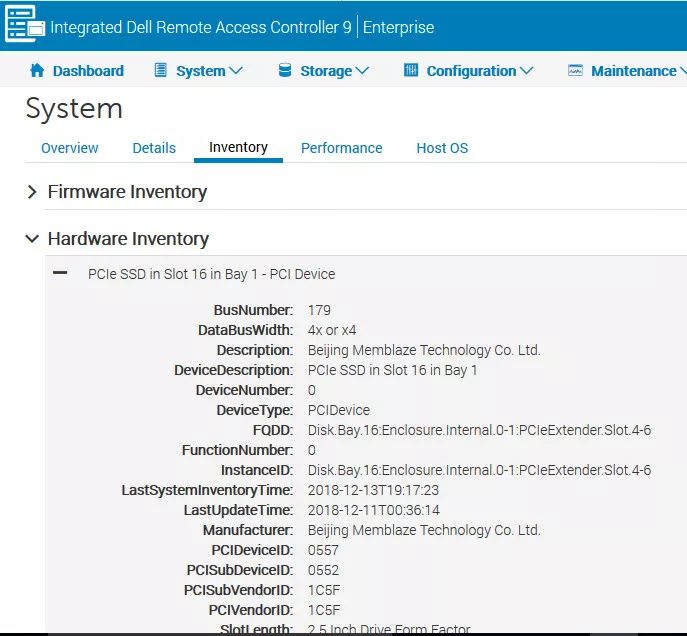Click the Maintenance monitor icon
Image resolution: width=687 pixels, height=636 pixels.
pos(575,70)
